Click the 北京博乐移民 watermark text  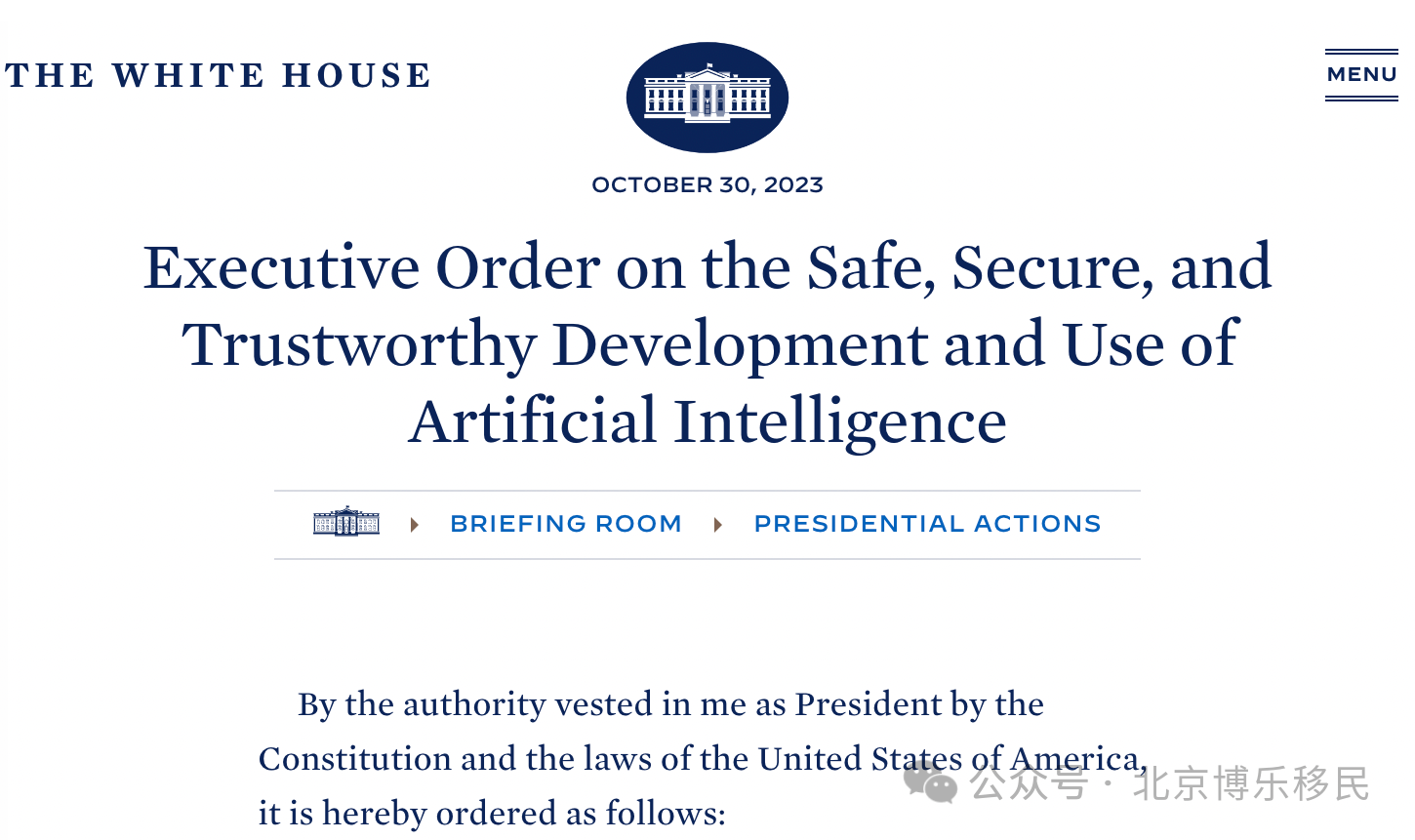pyautogui.click(x=1252, y=783)
